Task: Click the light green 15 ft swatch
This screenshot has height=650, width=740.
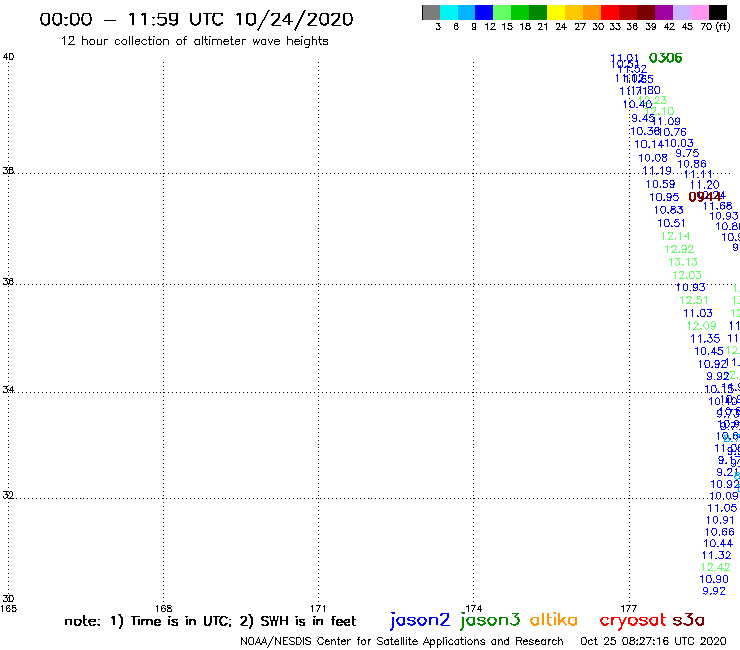Action: click(x=502, y=12)
